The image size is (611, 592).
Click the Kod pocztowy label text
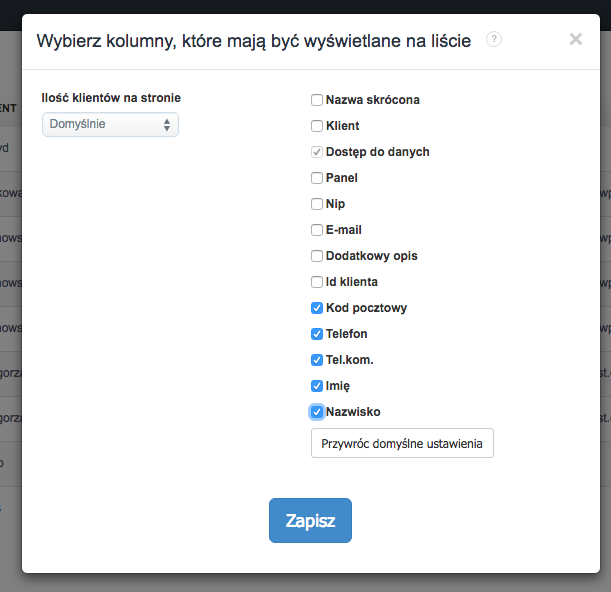point(366,308)
